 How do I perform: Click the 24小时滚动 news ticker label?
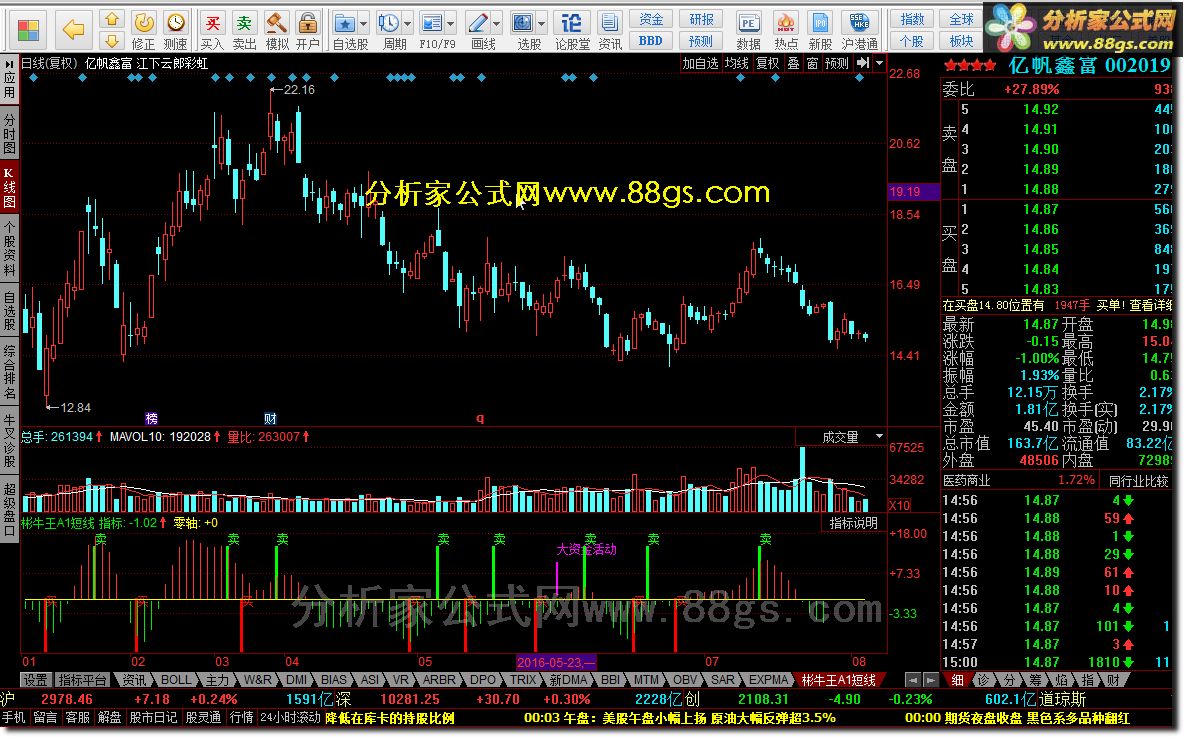(x=290, y=717)
